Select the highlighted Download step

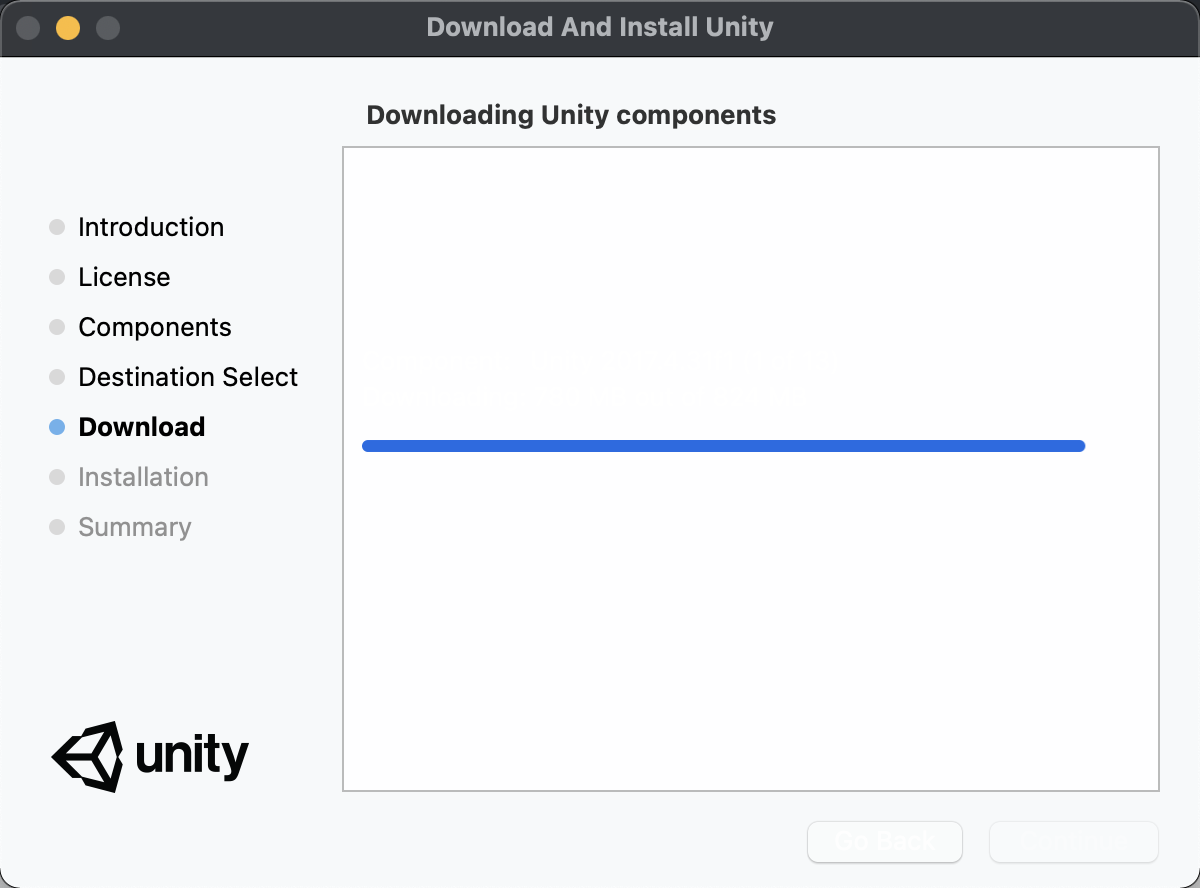coord(141,427)
